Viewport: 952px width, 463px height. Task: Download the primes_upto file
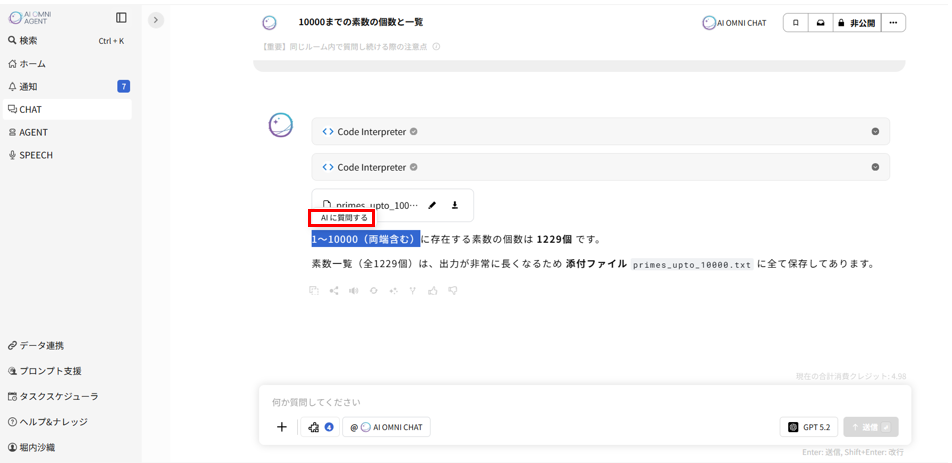(455, 205)
